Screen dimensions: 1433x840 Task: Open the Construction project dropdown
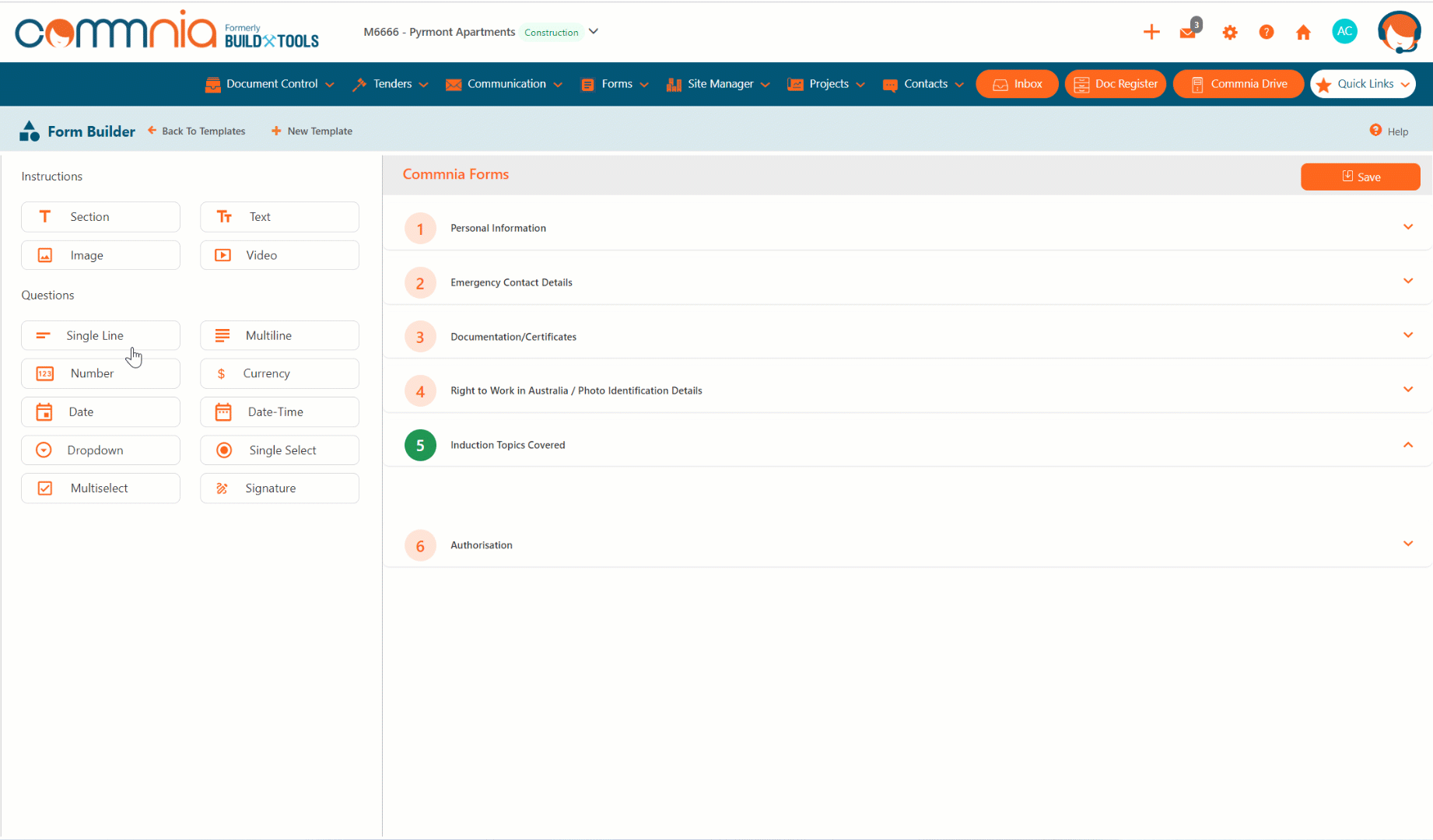coord(594,32)
